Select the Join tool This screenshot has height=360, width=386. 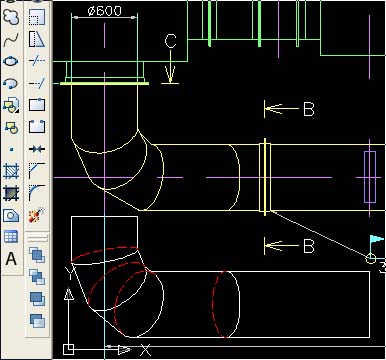[x=37, y=149]
